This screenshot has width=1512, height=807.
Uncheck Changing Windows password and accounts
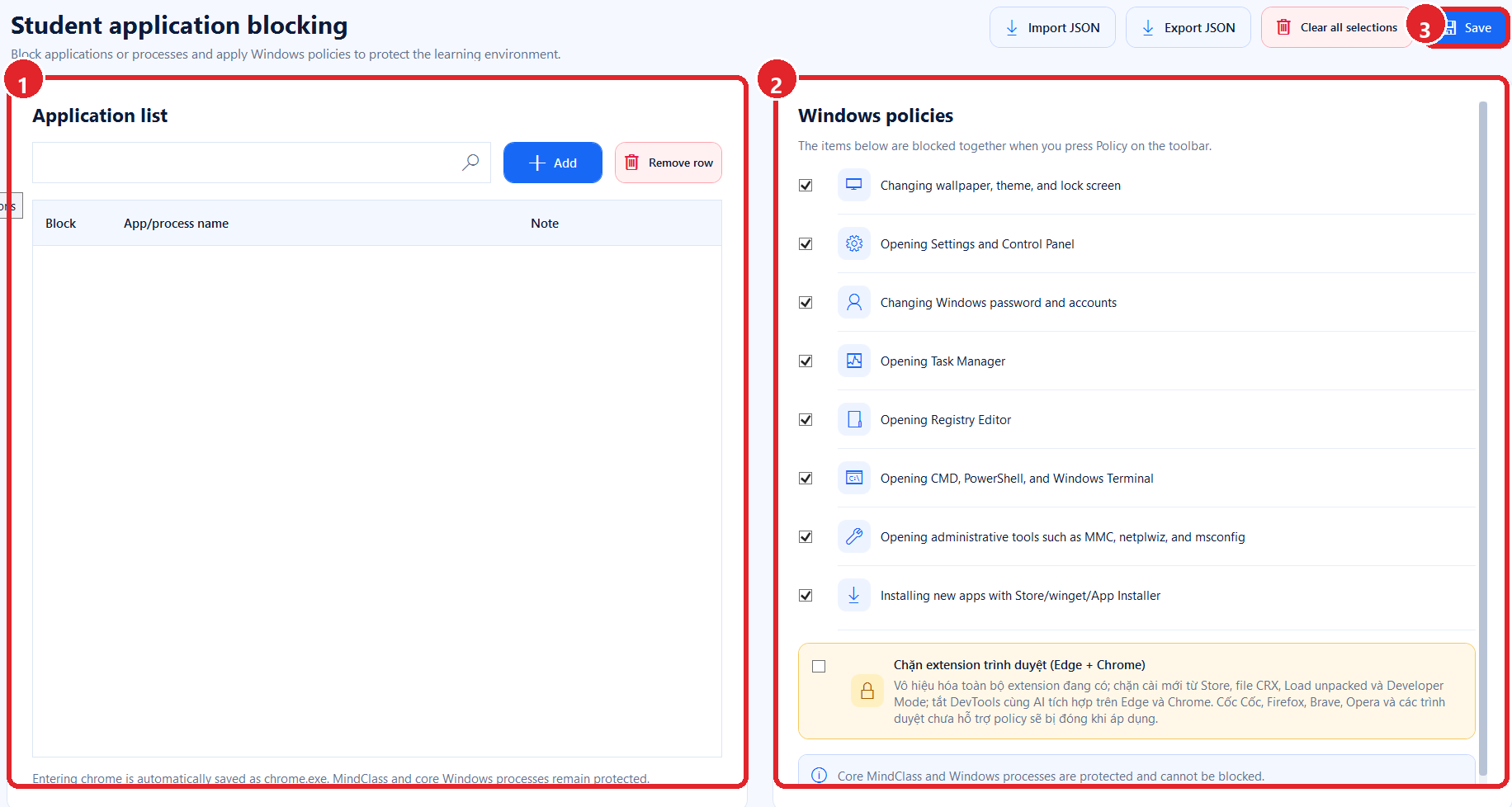(806, 302)
